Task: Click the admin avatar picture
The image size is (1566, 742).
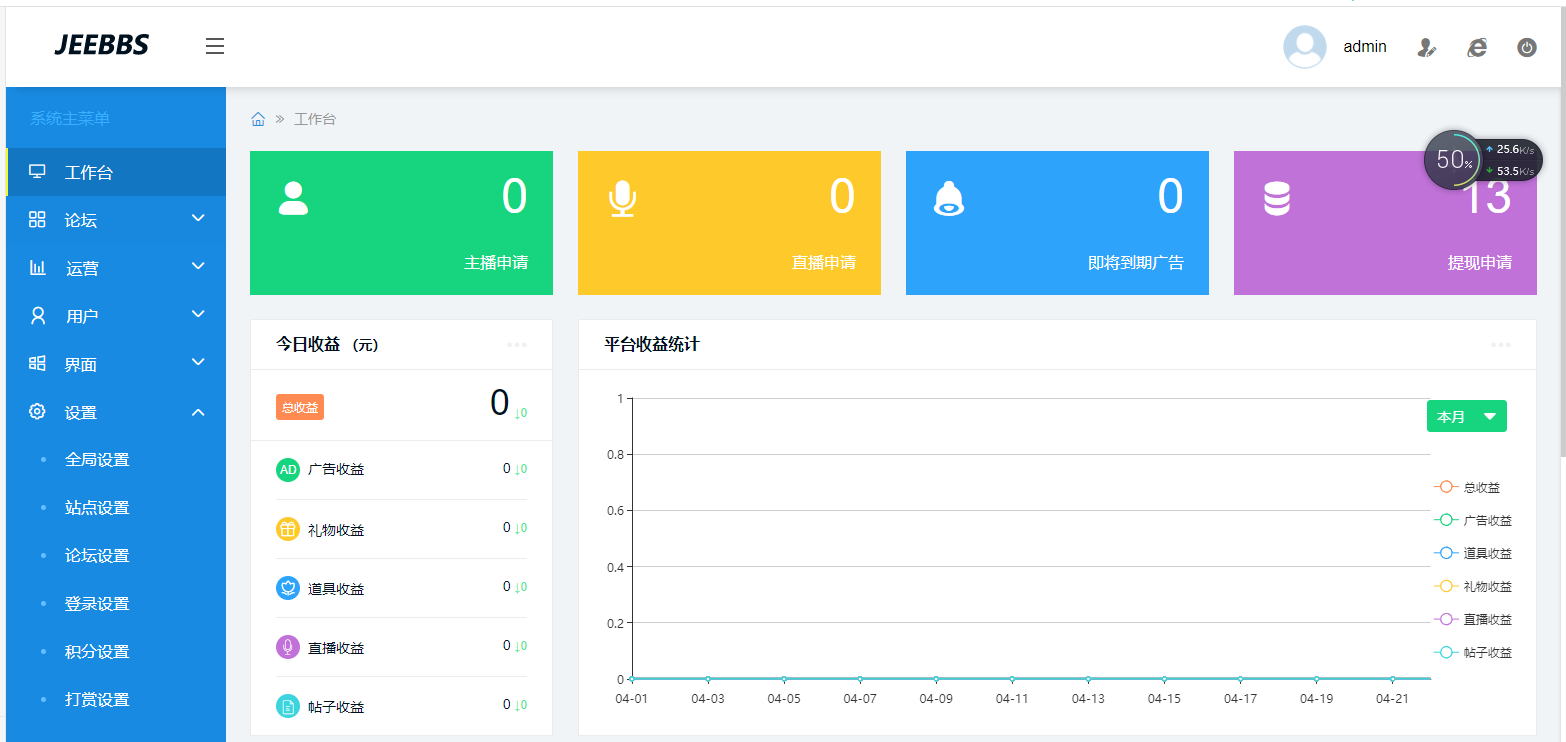Action: click(x=1304, y=47)
